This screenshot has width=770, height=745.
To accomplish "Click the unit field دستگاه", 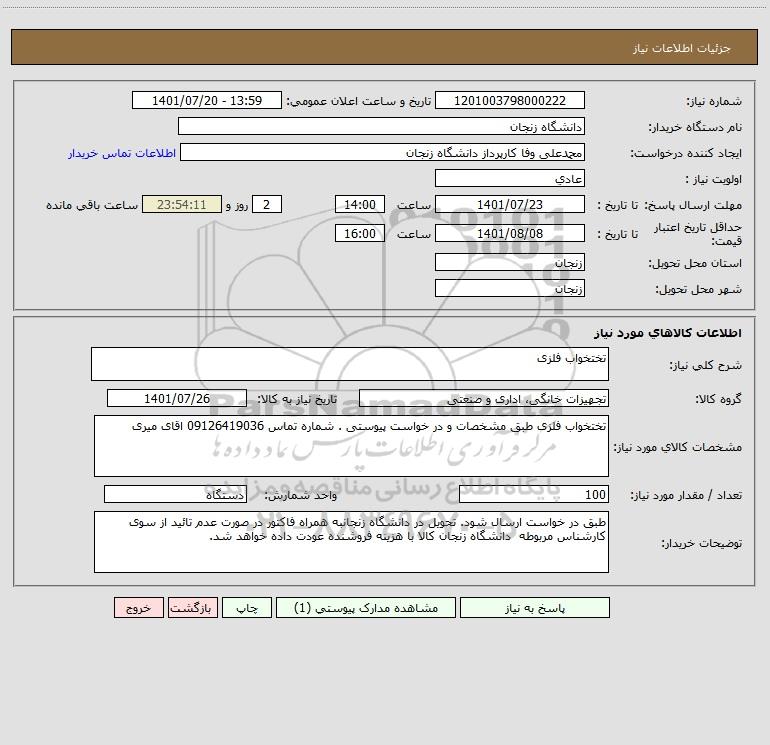I will pos(175,494).
